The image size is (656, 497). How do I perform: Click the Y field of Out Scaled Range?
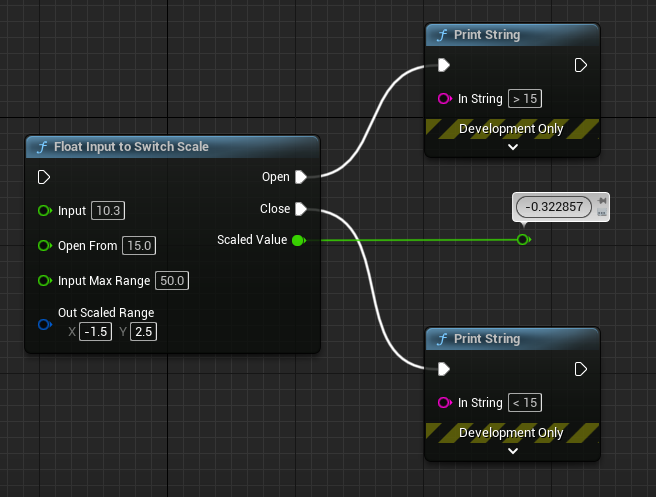(x=144, y=332)
